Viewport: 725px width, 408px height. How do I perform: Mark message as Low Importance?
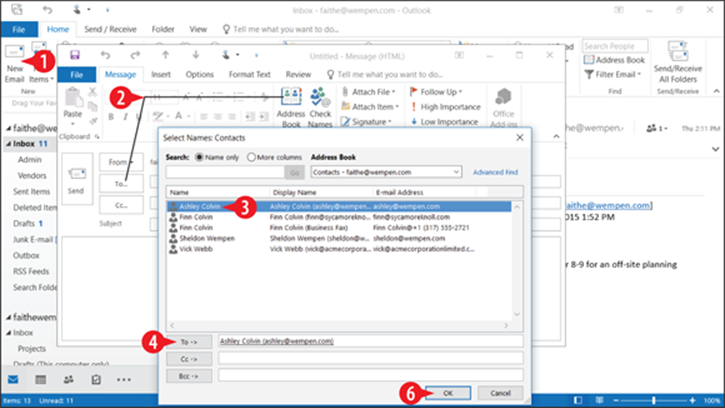click(x=444, y=122)
